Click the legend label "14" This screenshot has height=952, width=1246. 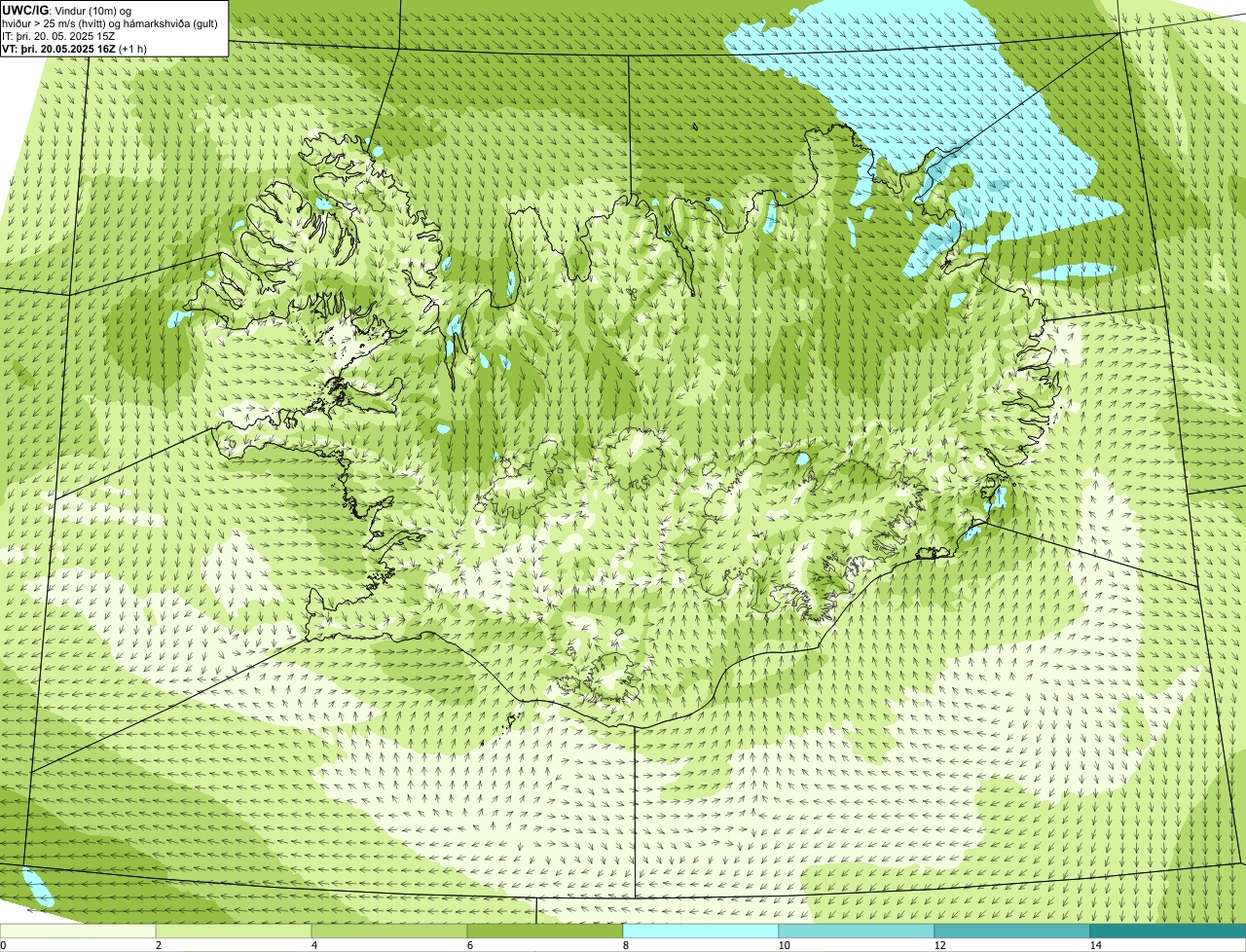pyautogui.click(x=1095, y=945)
